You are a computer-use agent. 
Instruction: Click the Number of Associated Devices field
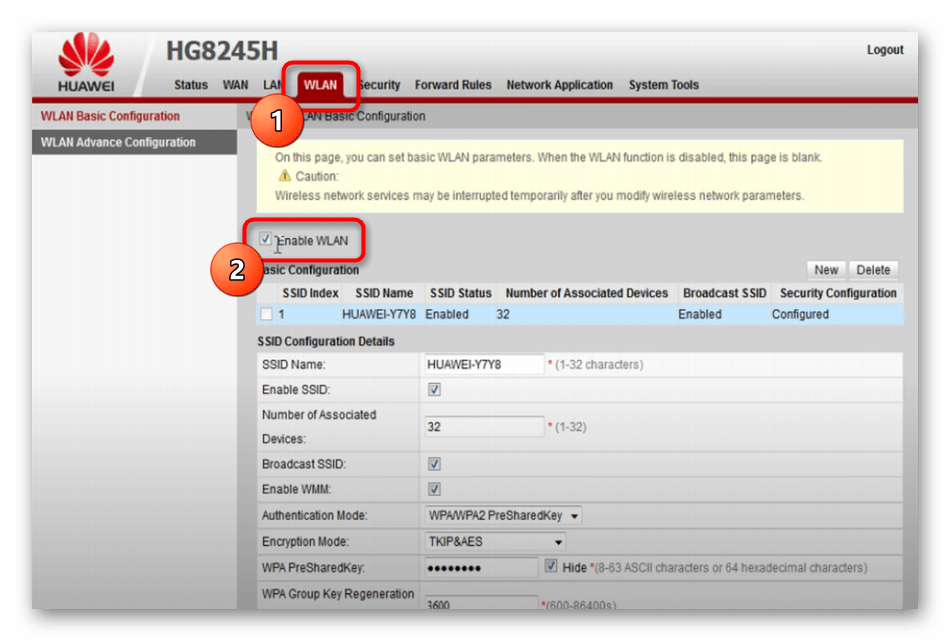[483, 427]
